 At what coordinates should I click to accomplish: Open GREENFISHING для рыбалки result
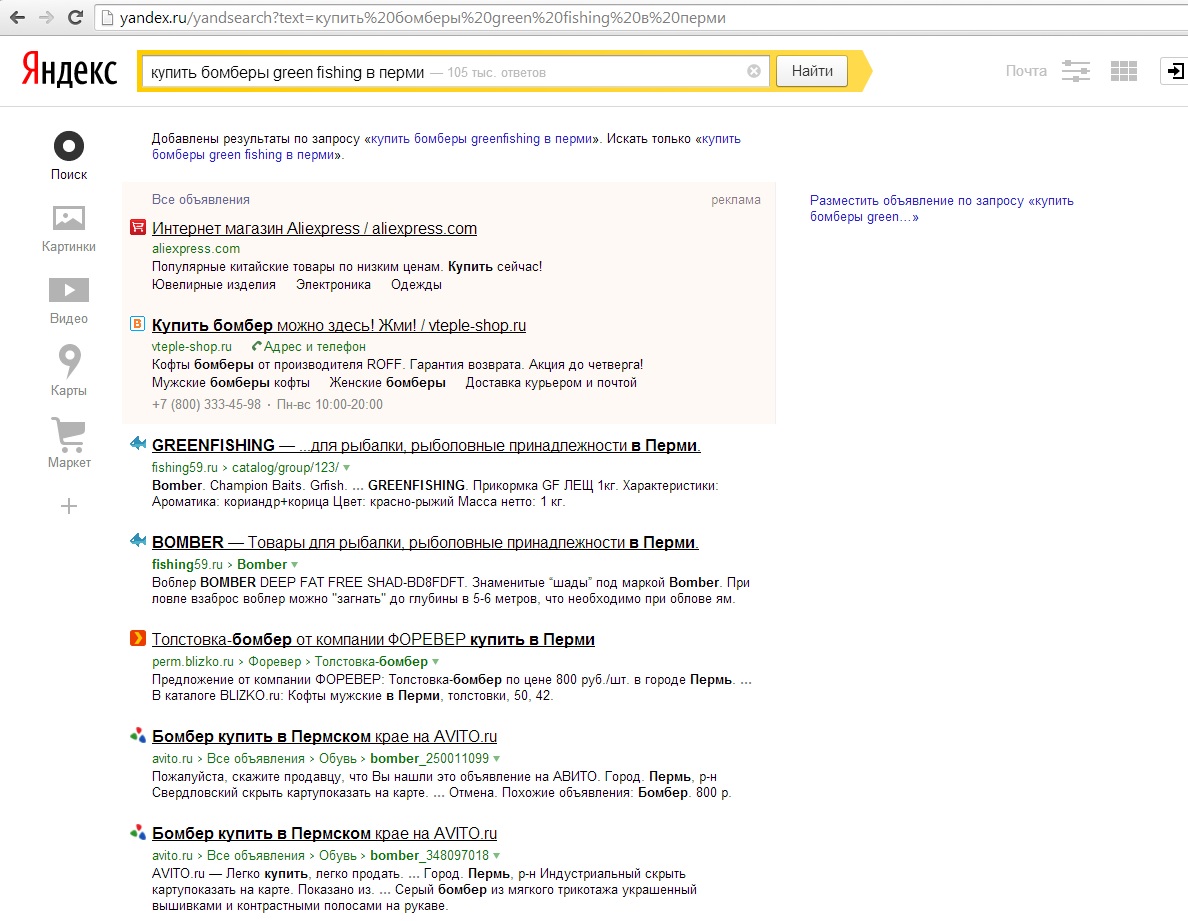(x=426, y=445)
